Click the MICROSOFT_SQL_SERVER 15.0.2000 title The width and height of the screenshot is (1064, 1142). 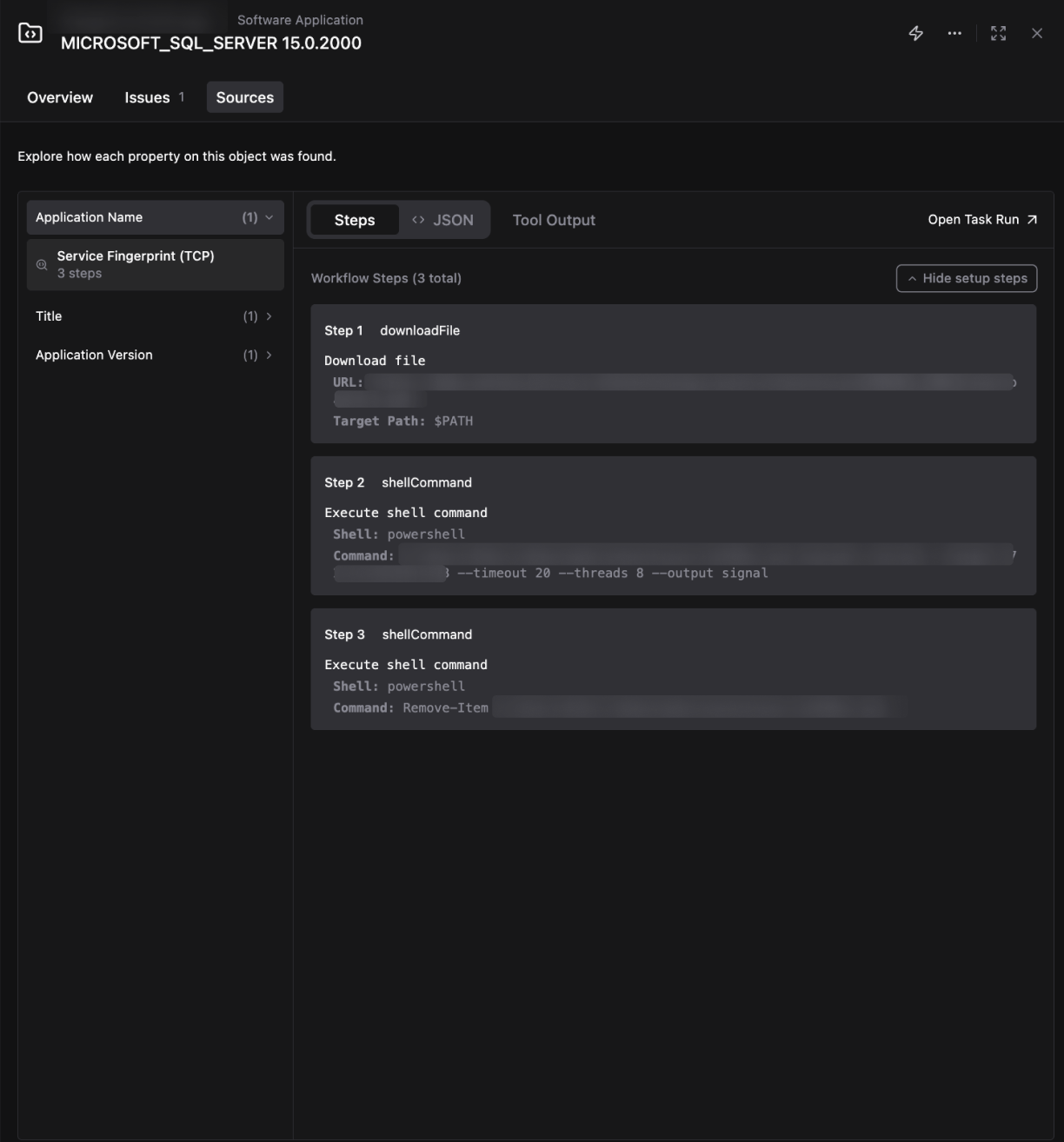coord(211,43)
